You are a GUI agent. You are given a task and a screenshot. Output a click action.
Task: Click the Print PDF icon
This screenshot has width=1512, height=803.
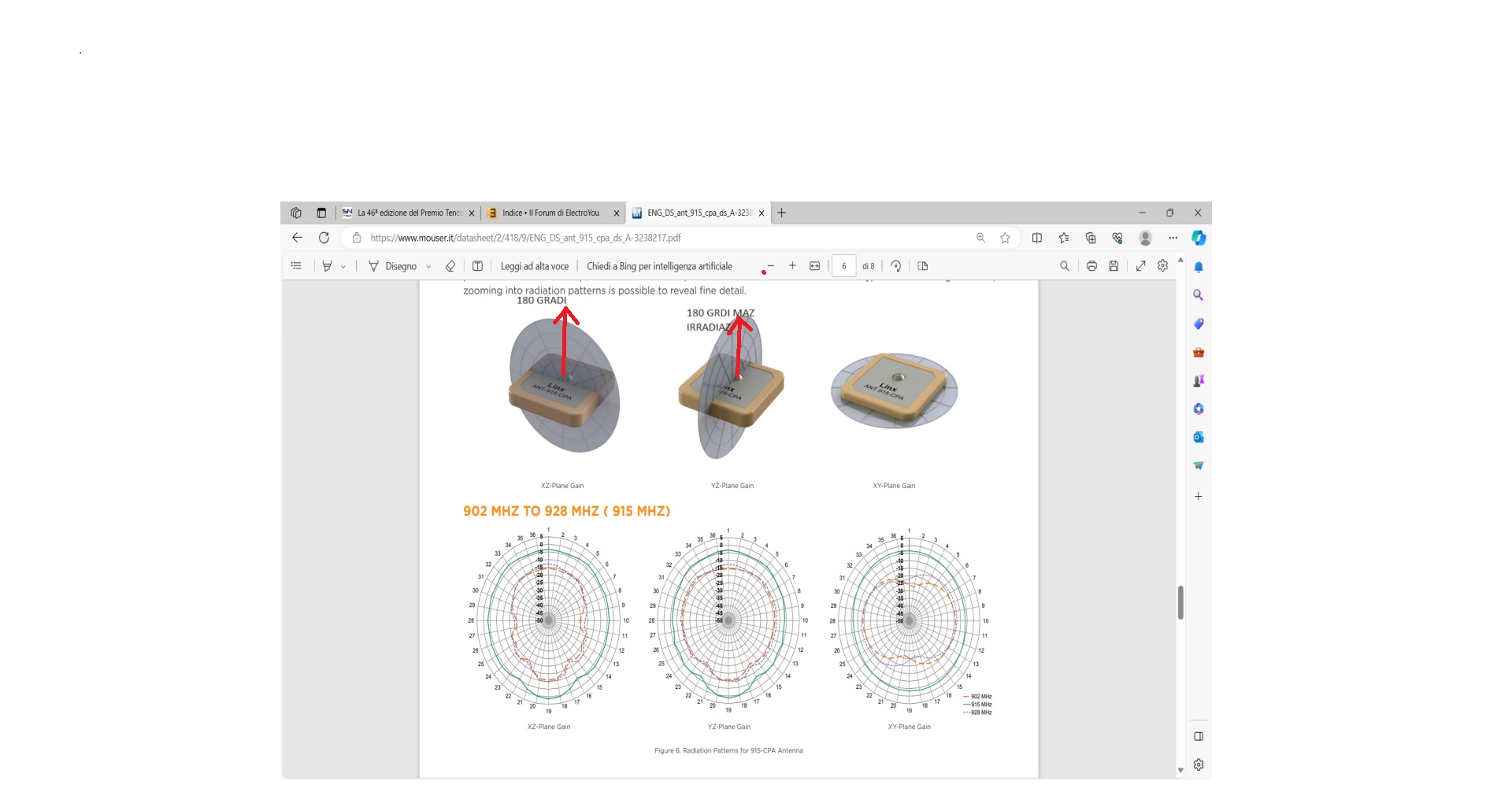pos(1091,266)
